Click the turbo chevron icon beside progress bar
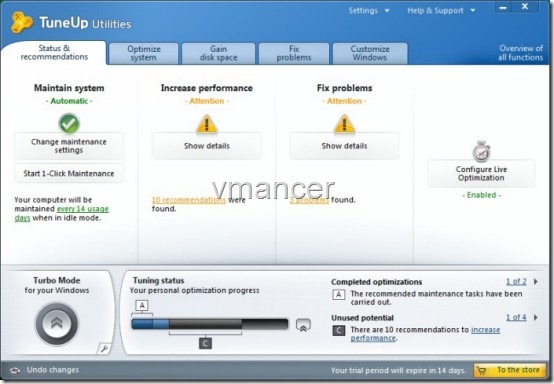 (303, 325)
